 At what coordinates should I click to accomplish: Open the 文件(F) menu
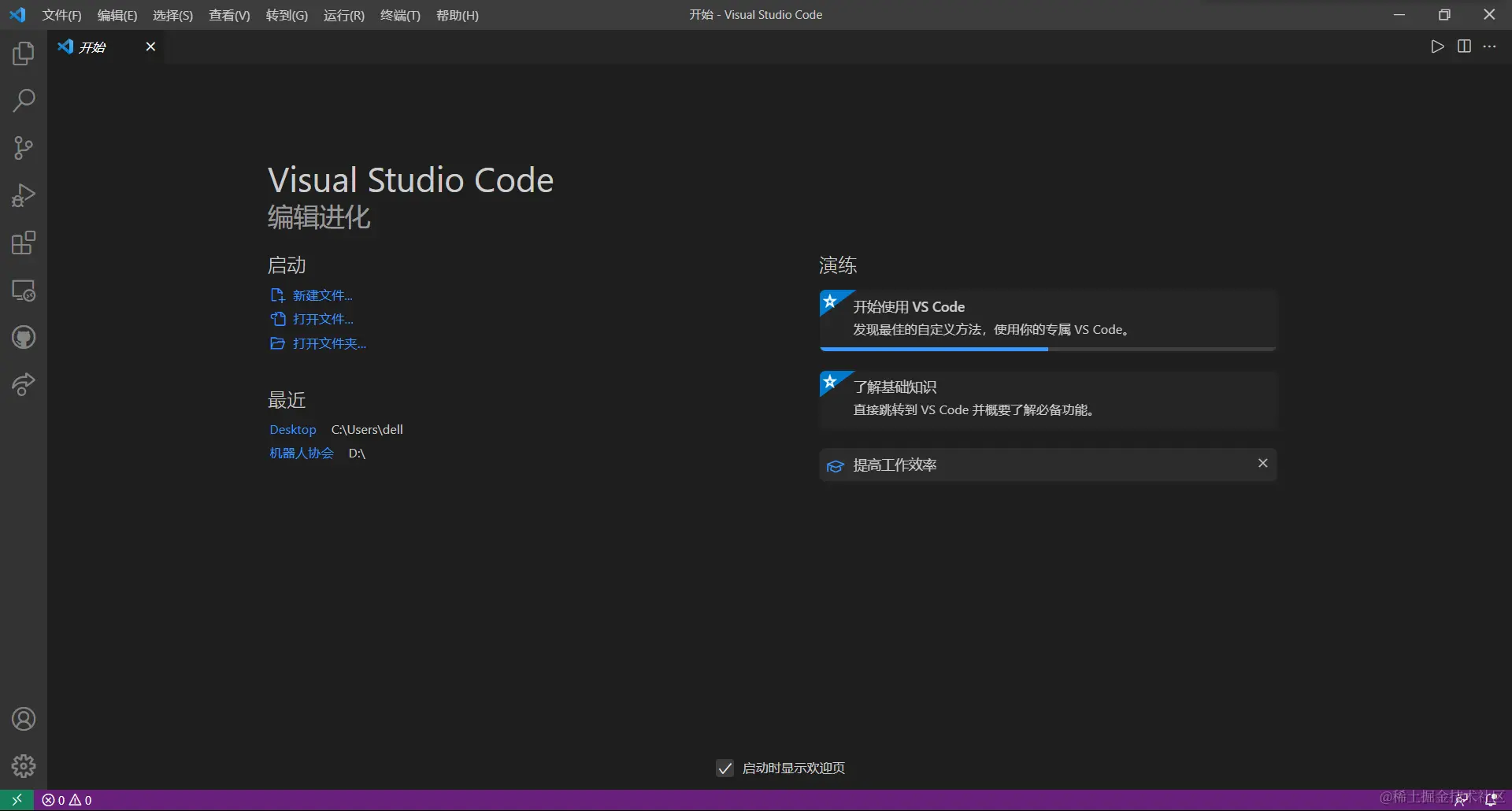click(61, 15)
